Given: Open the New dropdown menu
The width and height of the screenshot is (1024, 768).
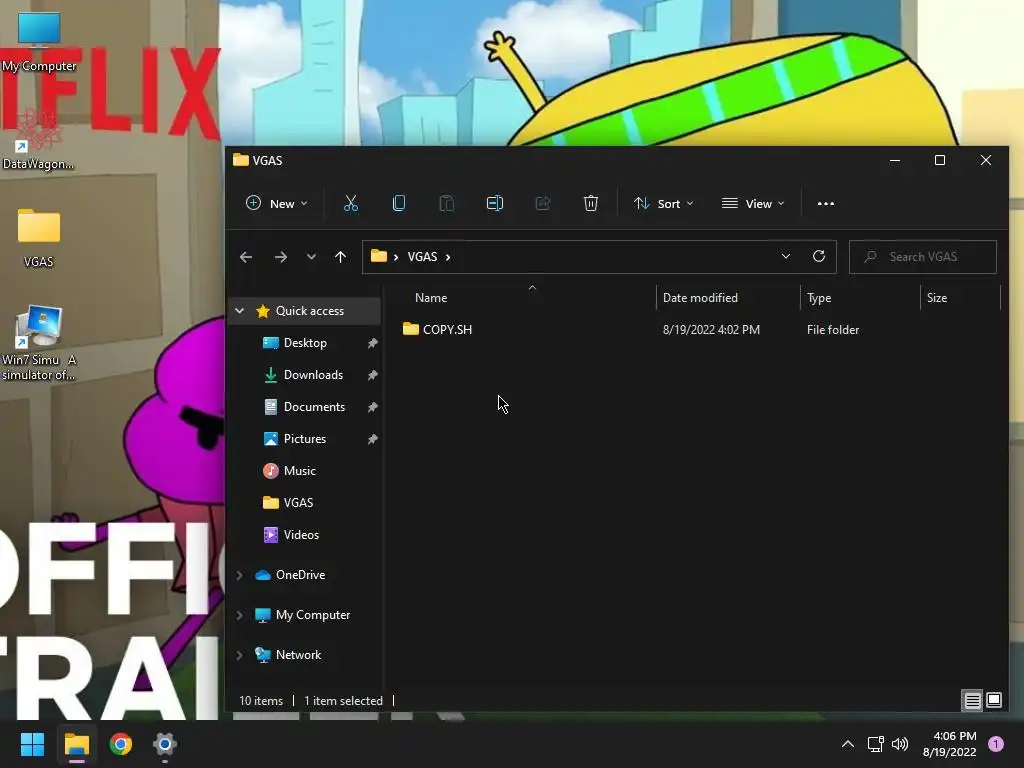Looking at the screenshot, I should tap(276, 204).
